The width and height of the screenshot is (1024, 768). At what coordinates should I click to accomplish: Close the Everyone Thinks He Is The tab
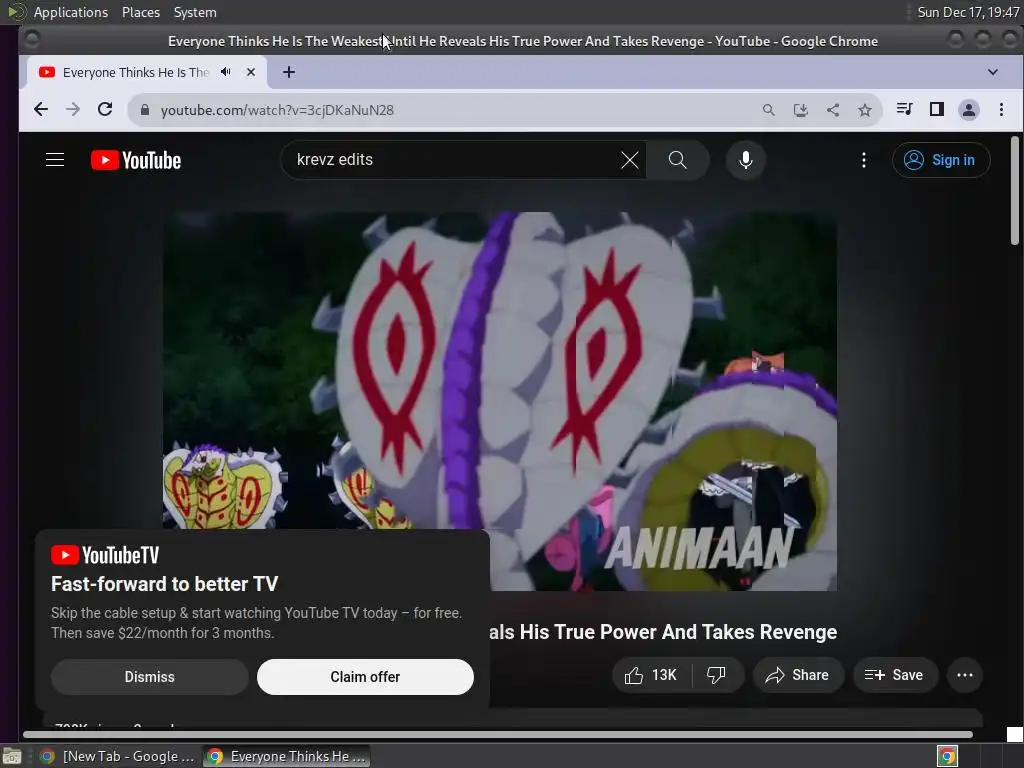click(x=251, y=72)
